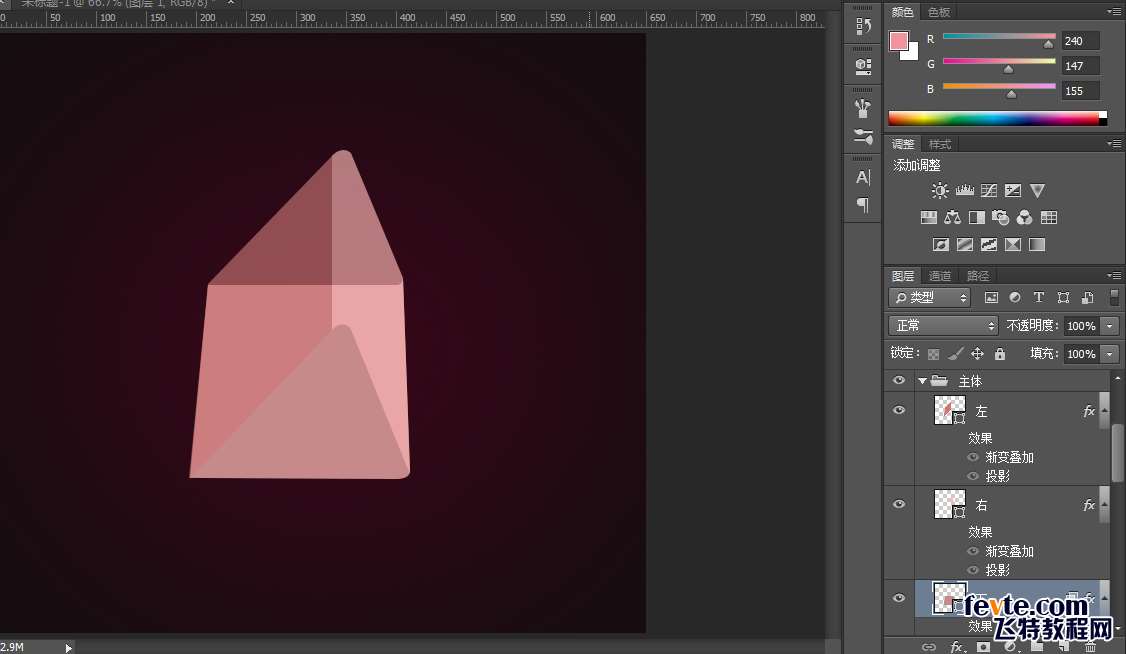
Task: Click the R channel slider
Action: click(x=999, y=37)
